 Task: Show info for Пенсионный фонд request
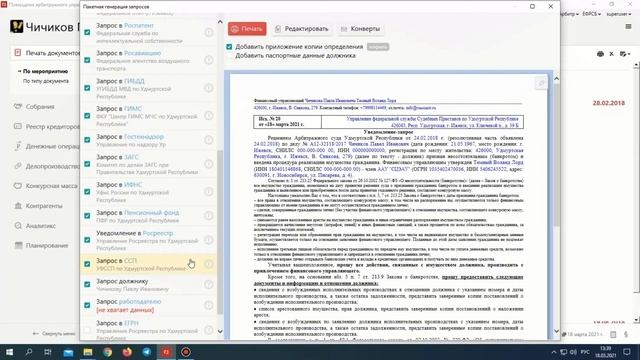(x=209, y=216)
